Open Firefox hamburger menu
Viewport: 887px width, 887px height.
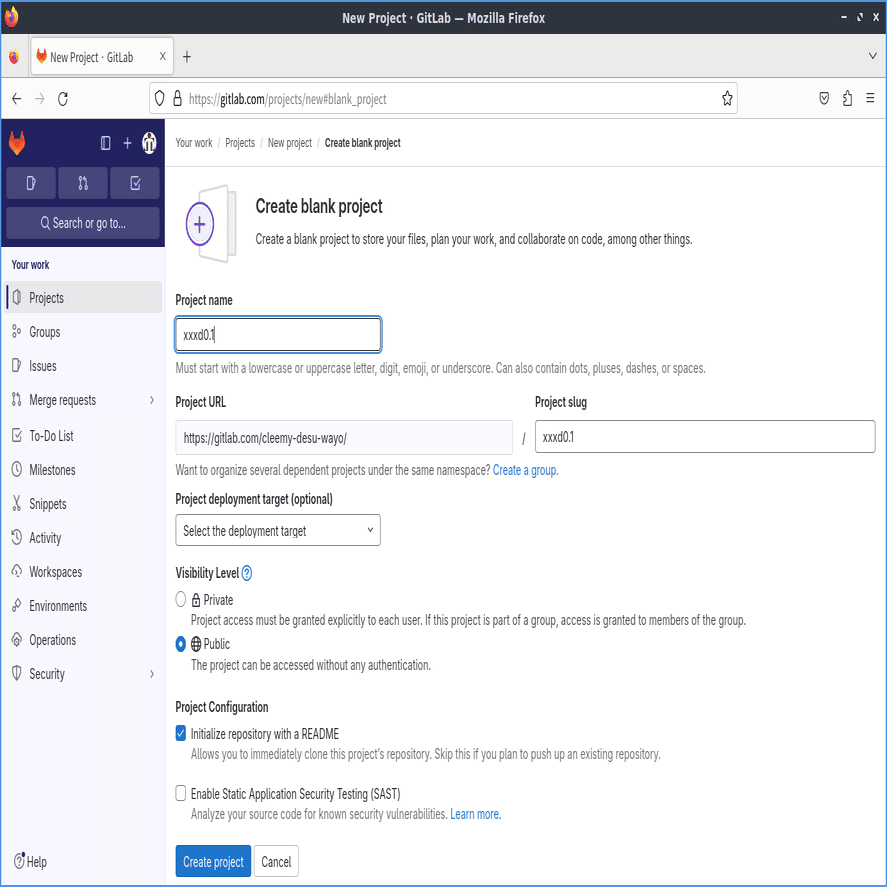coord(870,98)
